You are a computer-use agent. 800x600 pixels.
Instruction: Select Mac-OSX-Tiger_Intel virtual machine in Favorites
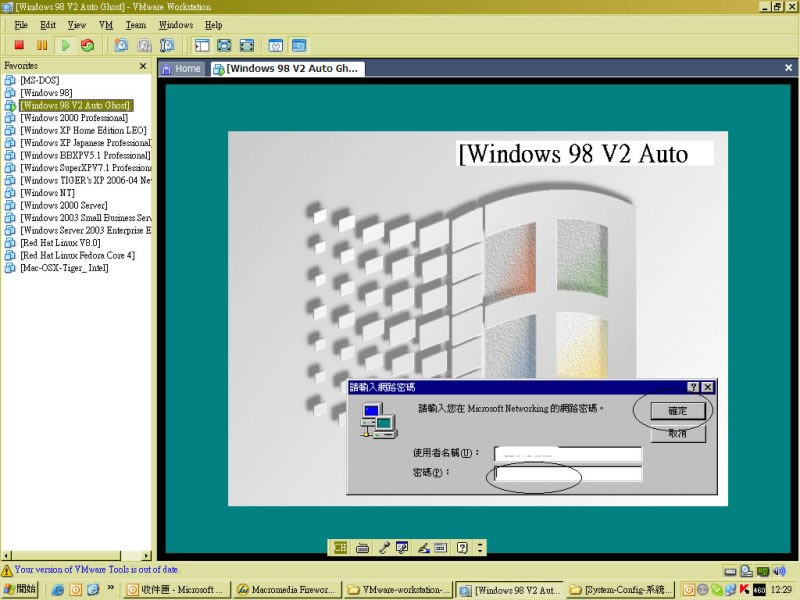[x=64, y=268]
